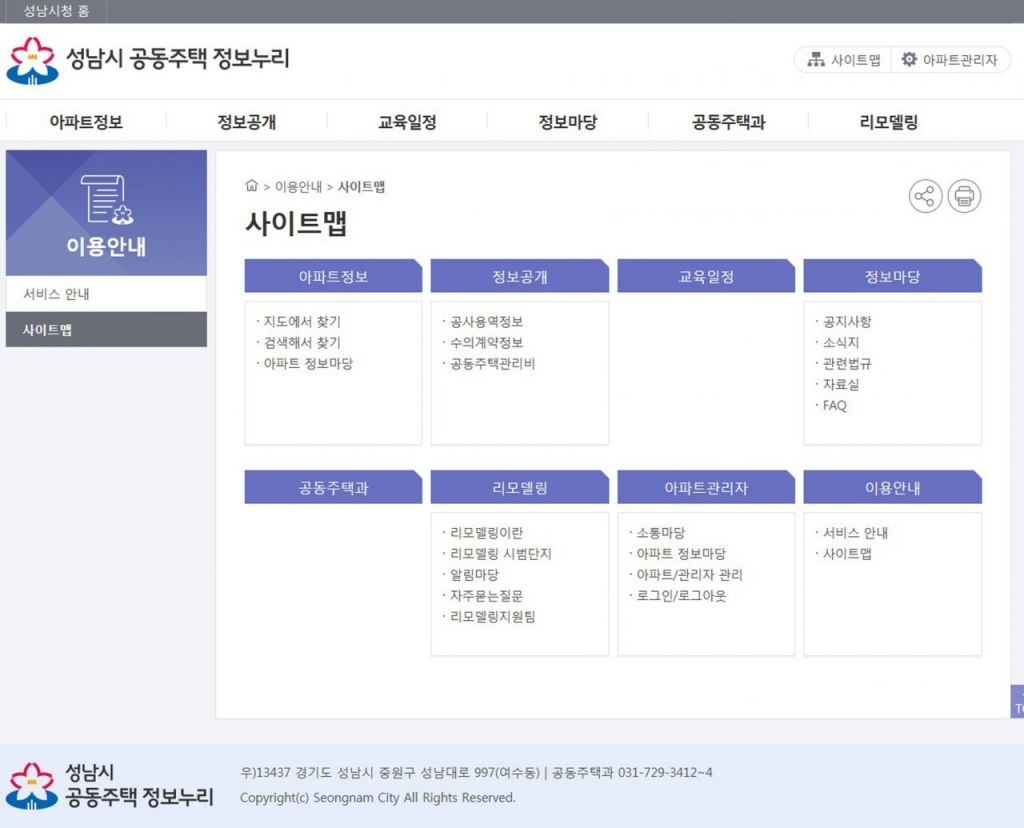Open 지도에서 찾기 link
Screen dimensions: 1024x828
coord(301,322)
